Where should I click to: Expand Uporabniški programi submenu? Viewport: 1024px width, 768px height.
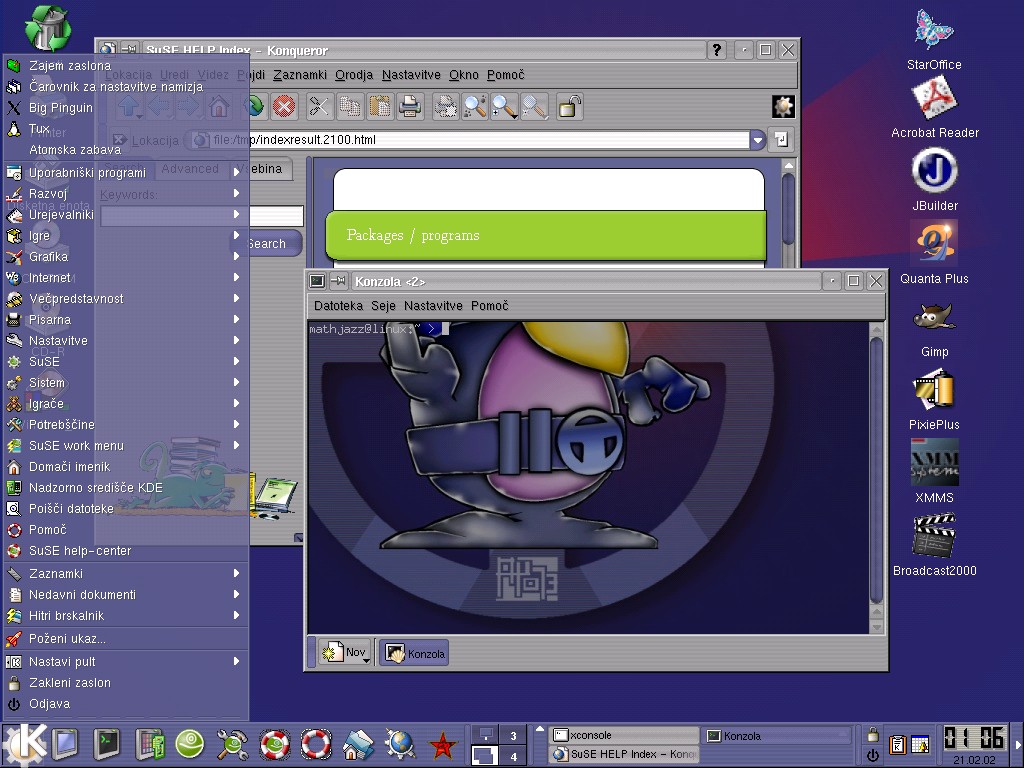[x=126, y=172]
